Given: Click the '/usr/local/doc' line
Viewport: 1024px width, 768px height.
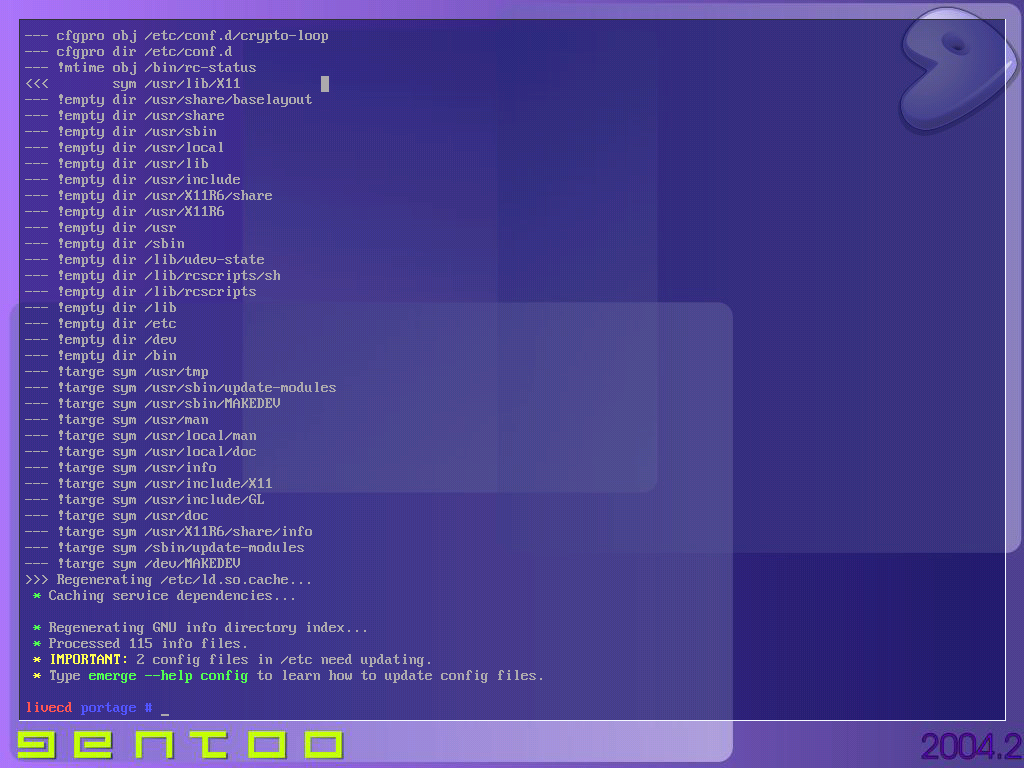Looking at the screenshot, I should click(140, 452).
